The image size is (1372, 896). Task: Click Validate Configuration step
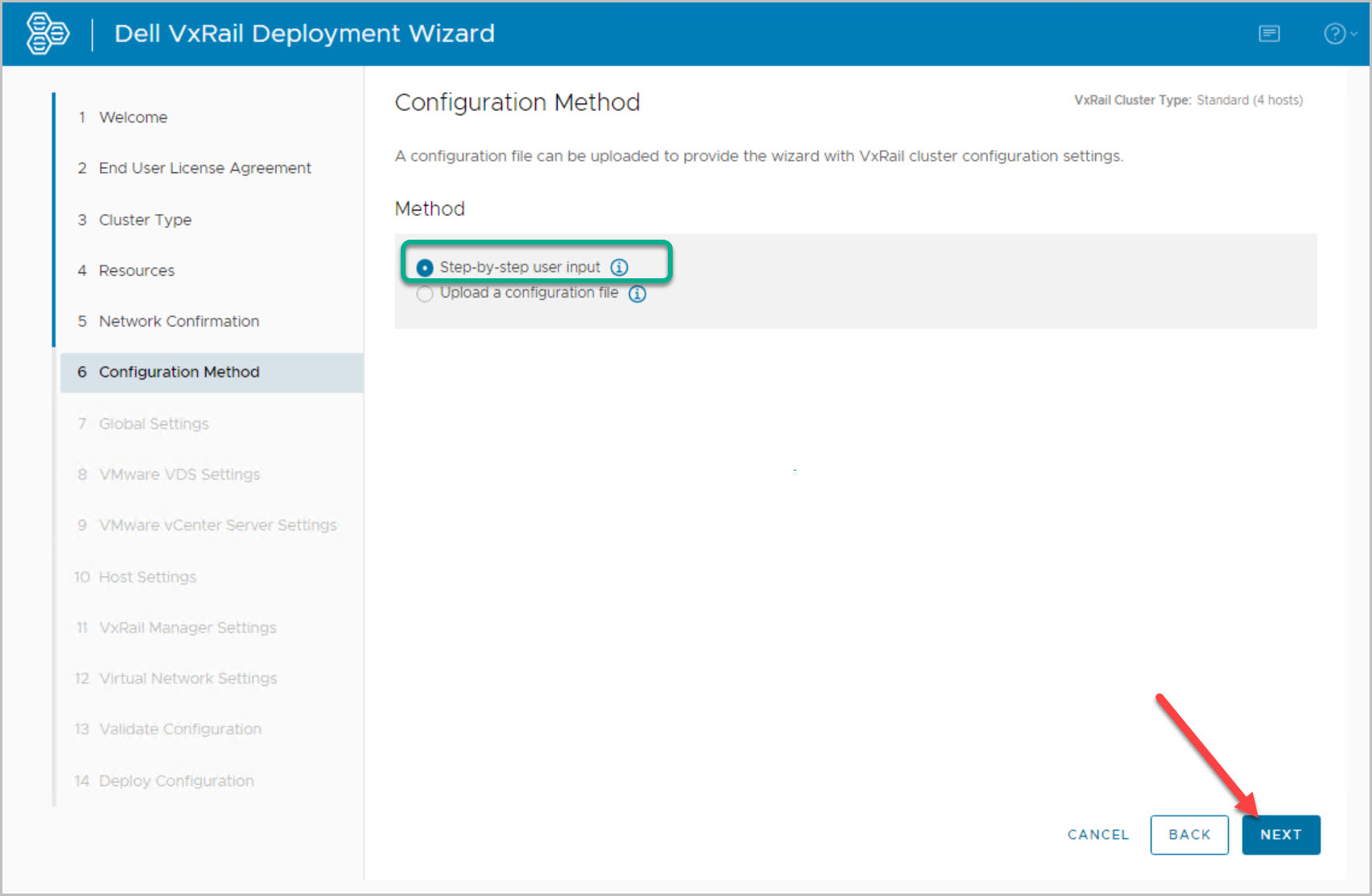click(179, 730)
